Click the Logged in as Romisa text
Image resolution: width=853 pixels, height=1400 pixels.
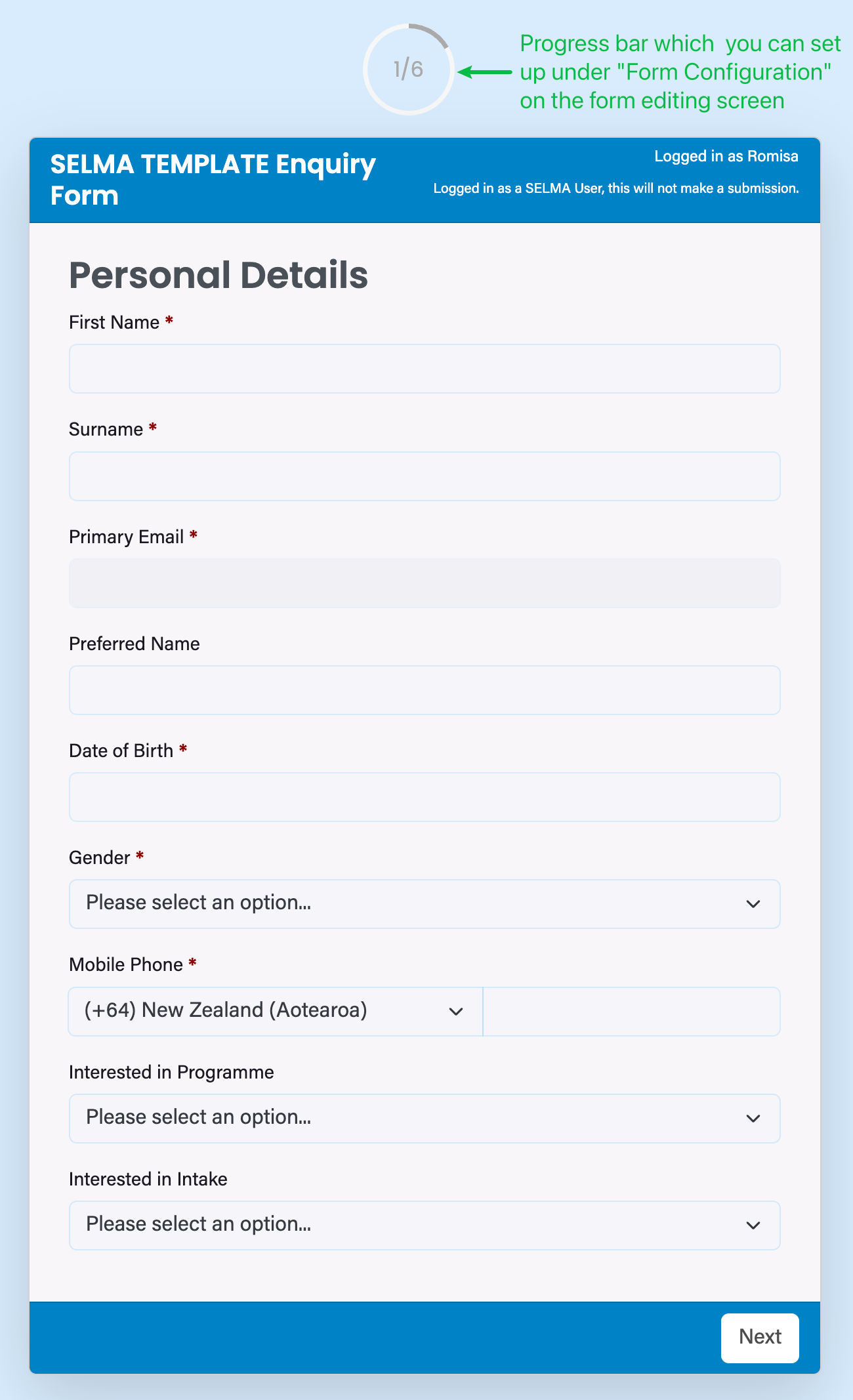click(726, 156)
